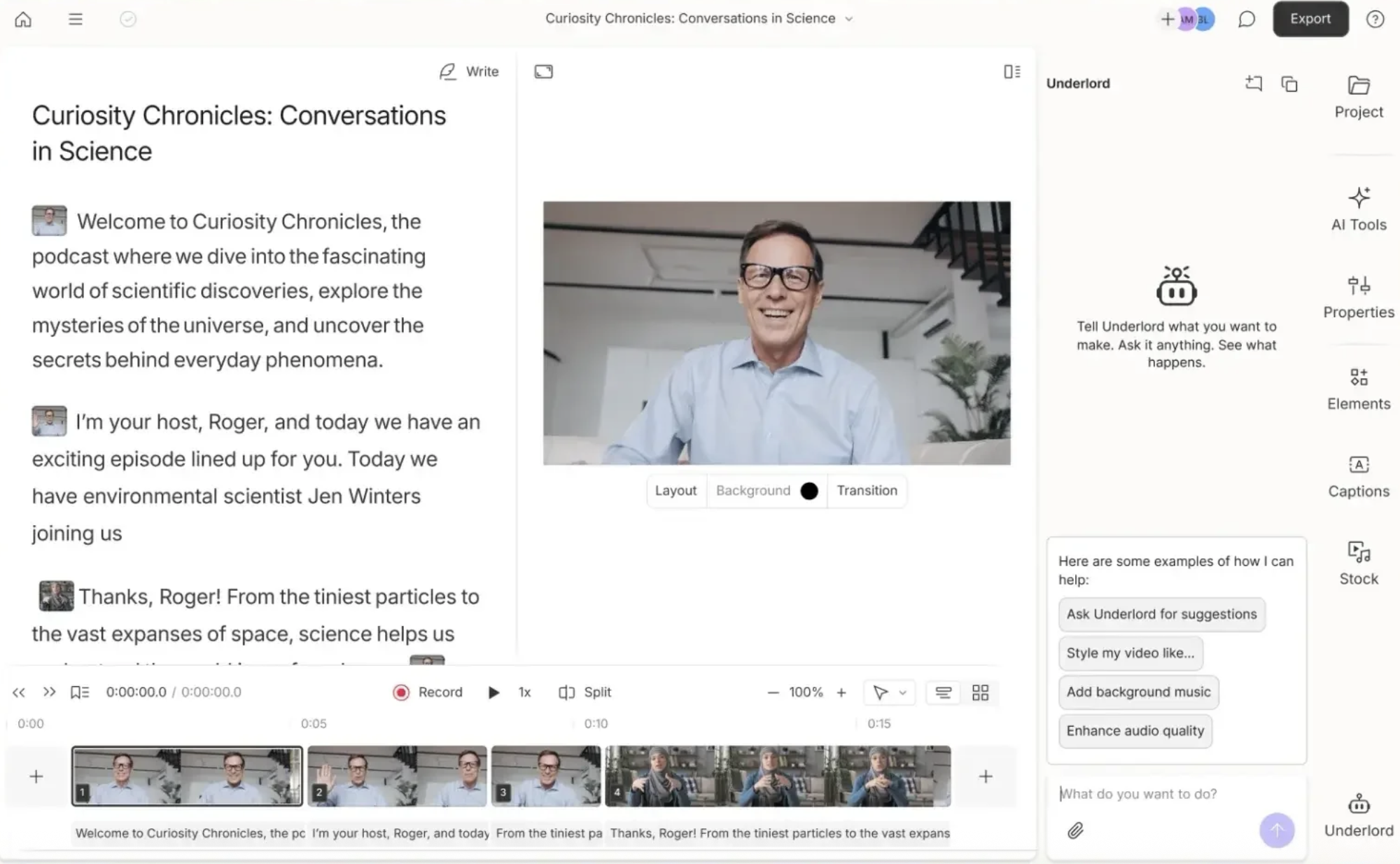The image size is (1400, 864).
Task: Select 'Add background music' suggestion
Action: 1138,692
